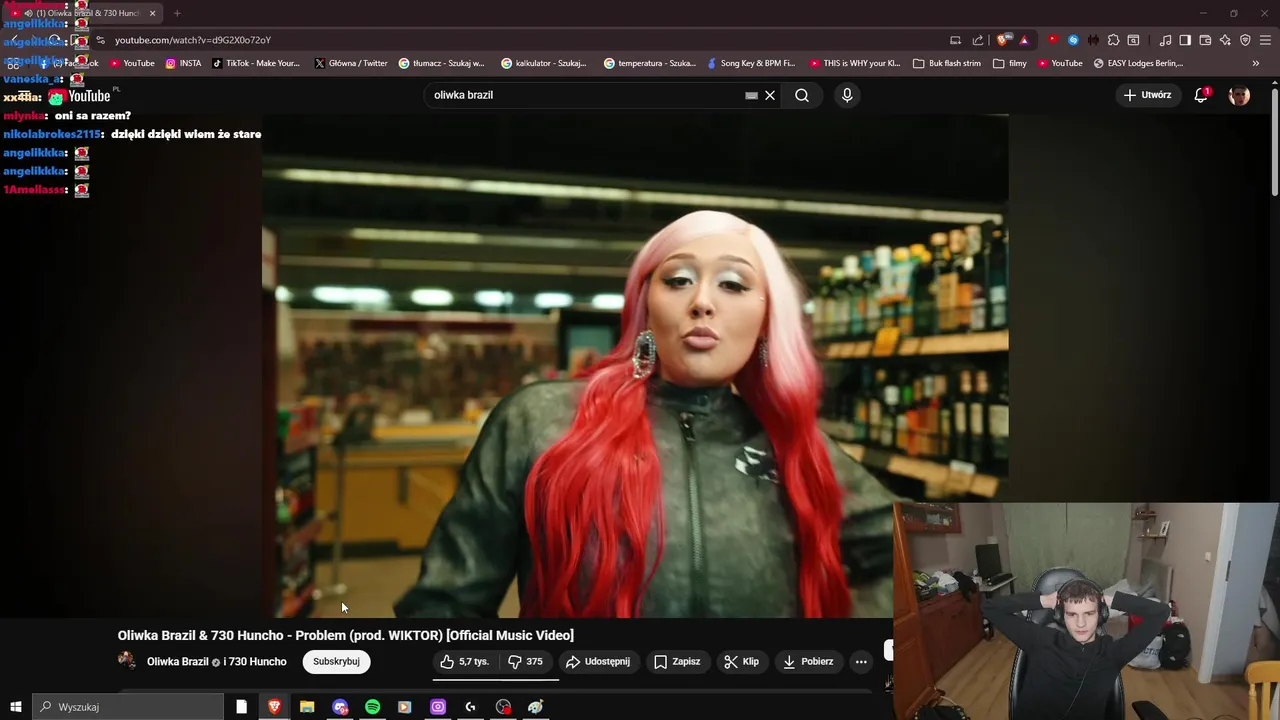The width and height of the screenshot is (1280, 720).
Task: Open the kalkulator Google search bookmark
Action: click(544, 63)
